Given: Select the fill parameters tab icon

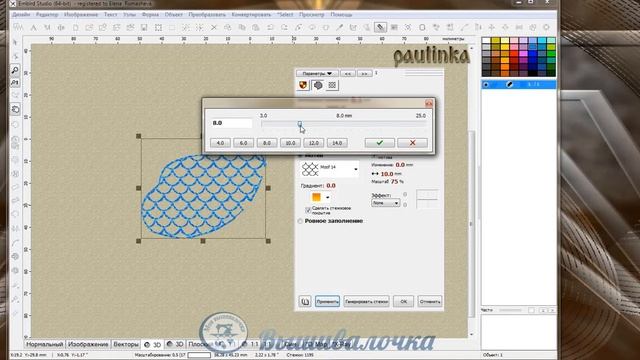Looking at the screenshot, I should (318, 85).
